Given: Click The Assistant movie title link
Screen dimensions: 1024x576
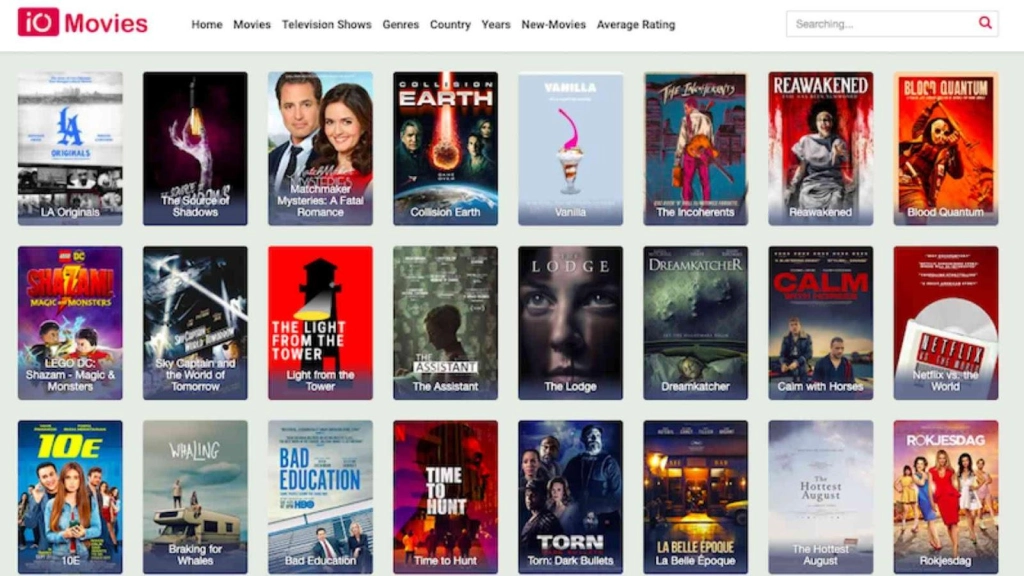Looking at the screenshot, I should click(x=445, y=385).
